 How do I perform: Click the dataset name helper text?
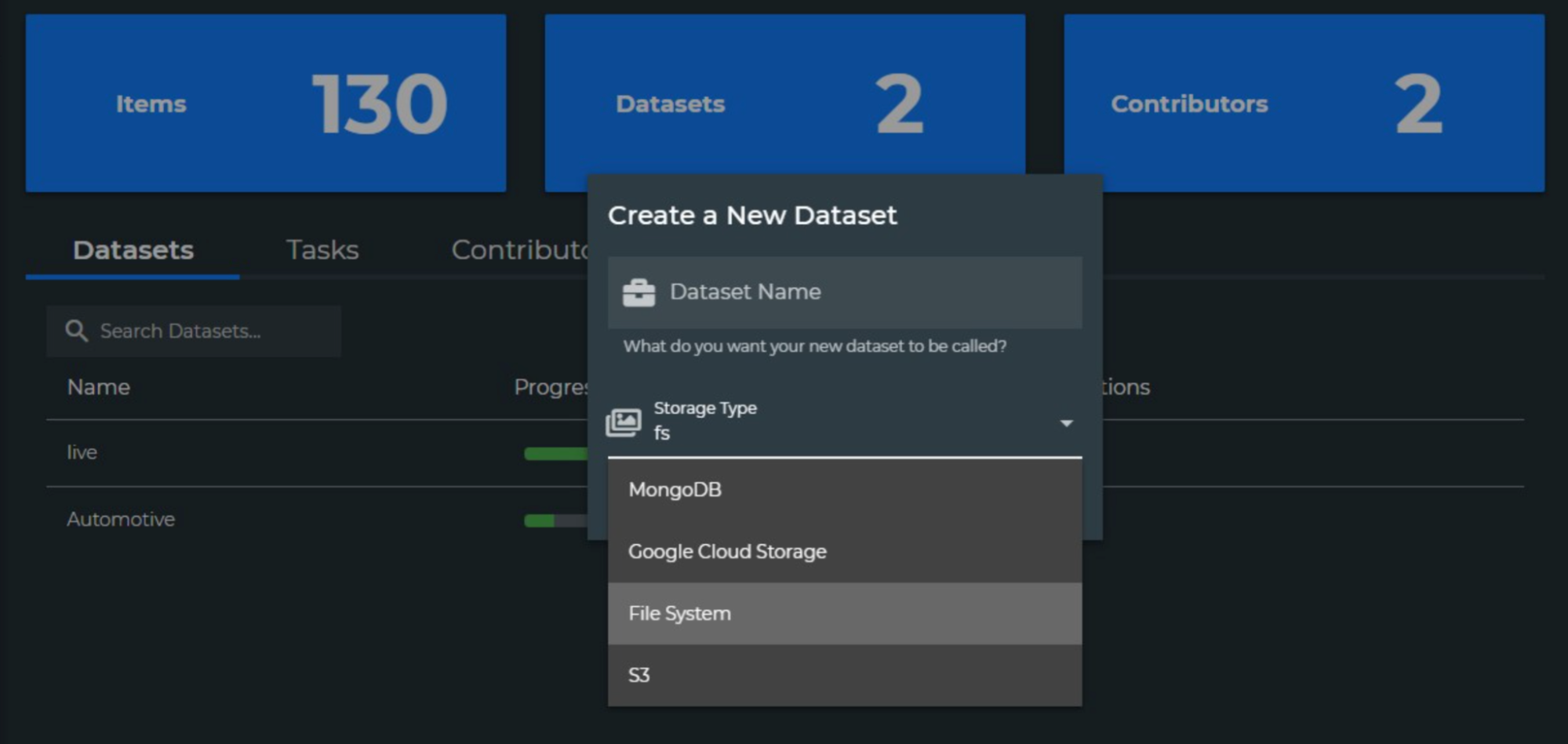pyautogui.click(x=814, y=346)
